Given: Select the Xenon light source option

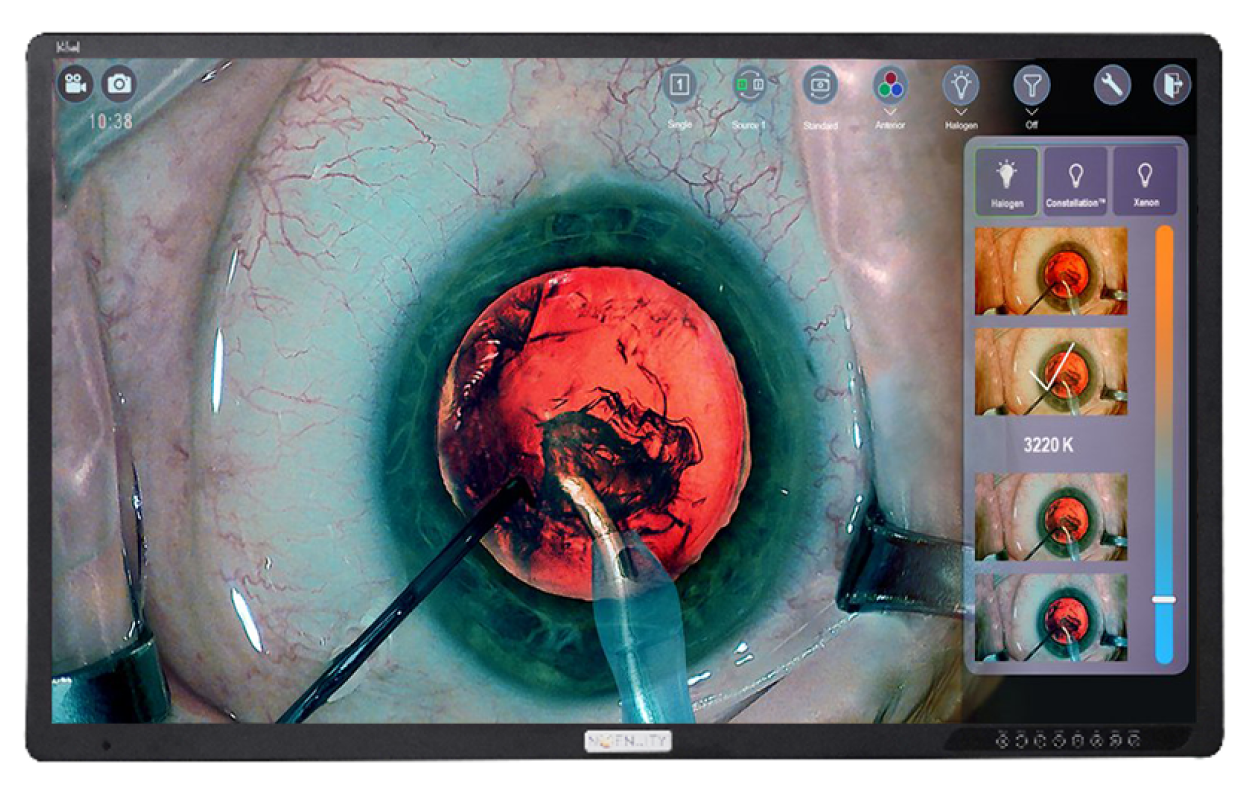Looking at the screenshot, I should (1145, 181).
